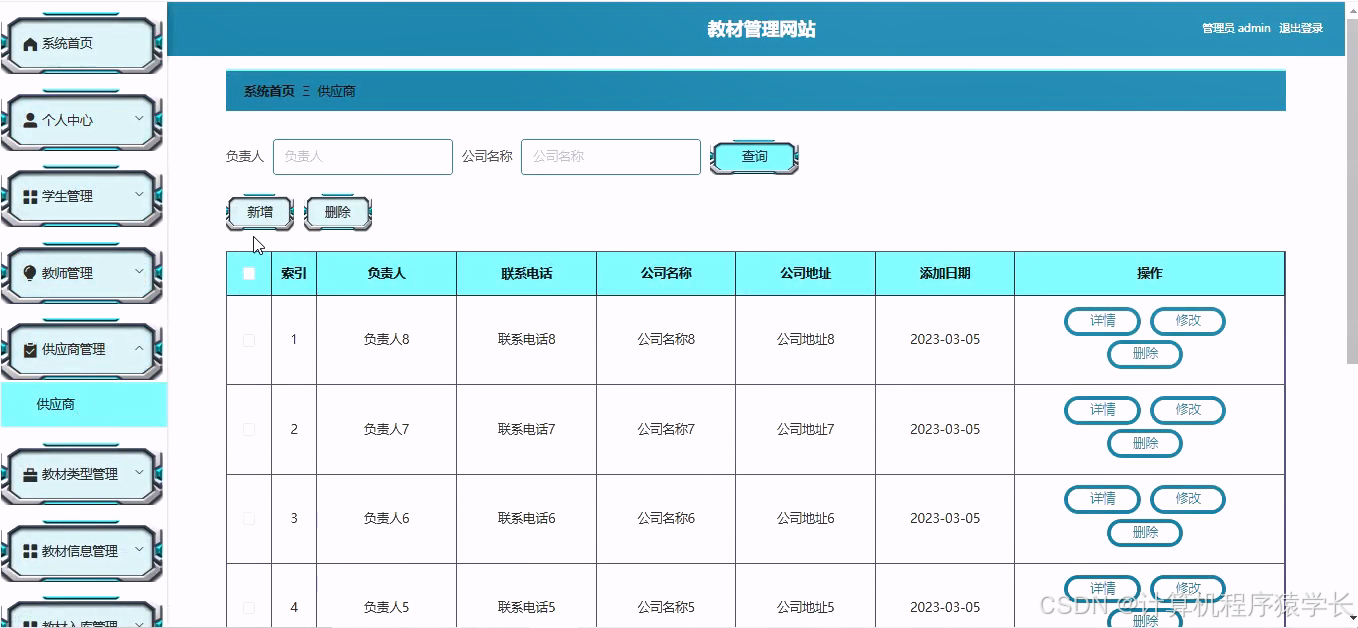The width and height of the screenshot is (1358, 628).
Task: Select the 供应商 submenu item
Action: coord(84,405)
